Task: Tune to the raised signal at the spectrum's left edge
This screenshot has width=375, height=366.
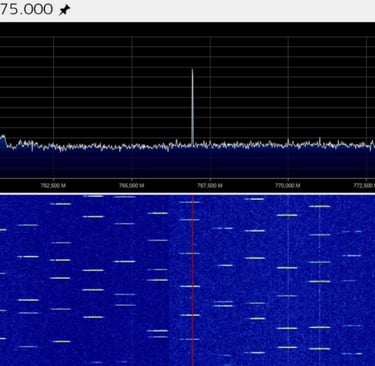Action: tap(3, 140)
